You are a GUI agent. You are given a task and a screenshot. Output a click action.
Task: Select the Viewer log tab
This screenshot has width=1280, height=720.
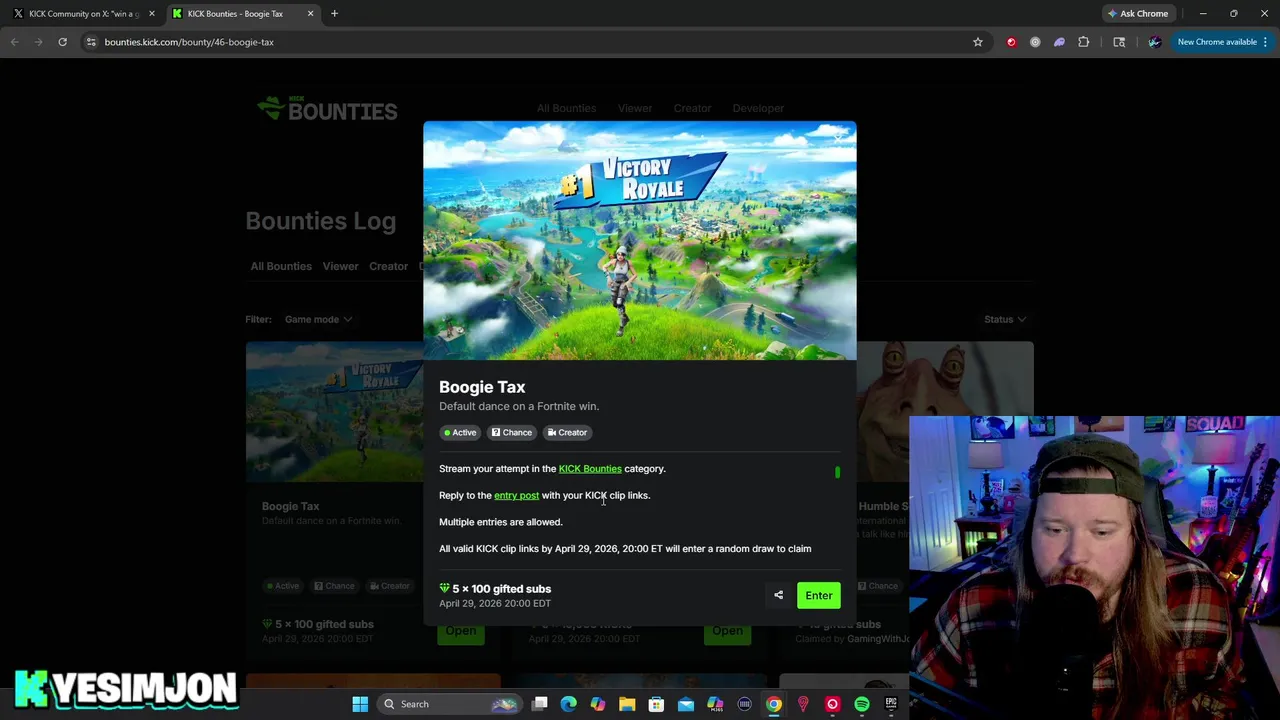[x=340, y=266]
